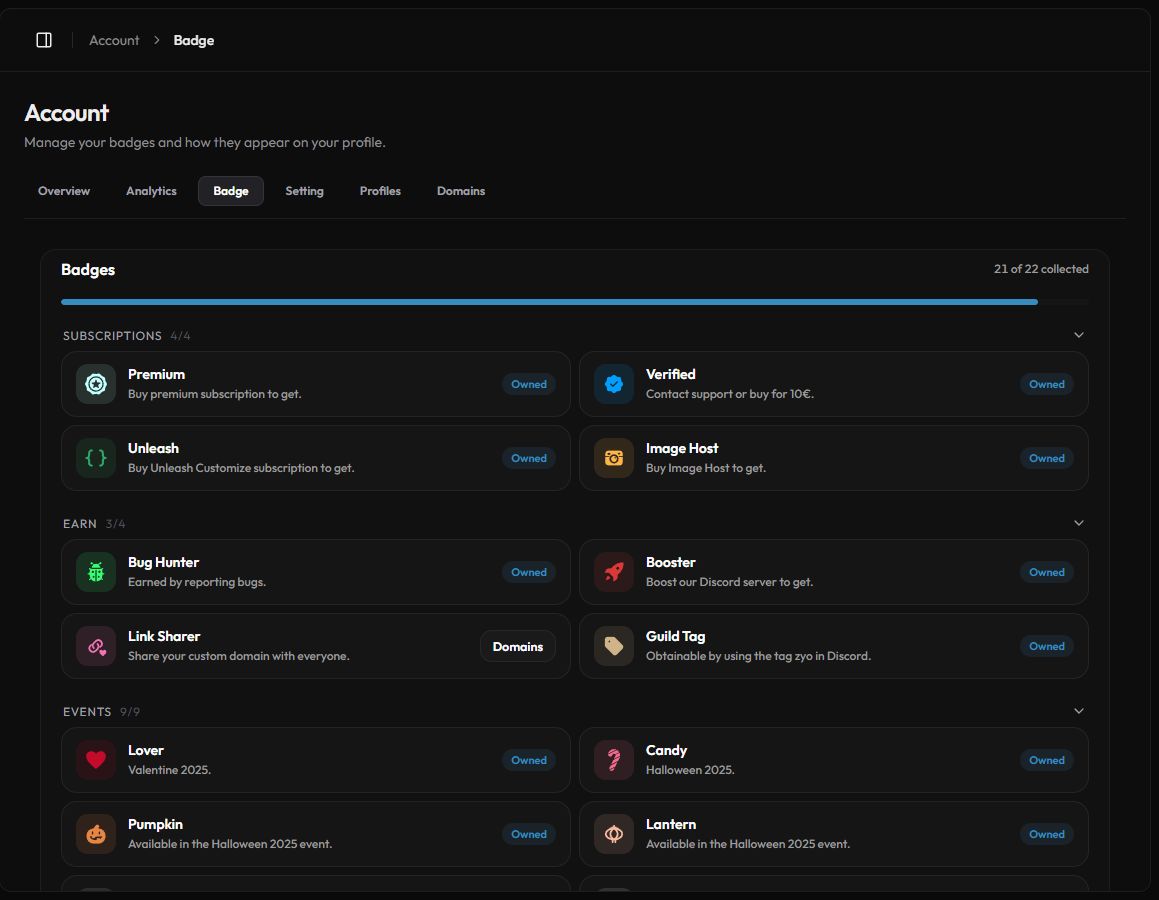
Task: Click the Domains button for Link Sharer
Action: point(517,647)
